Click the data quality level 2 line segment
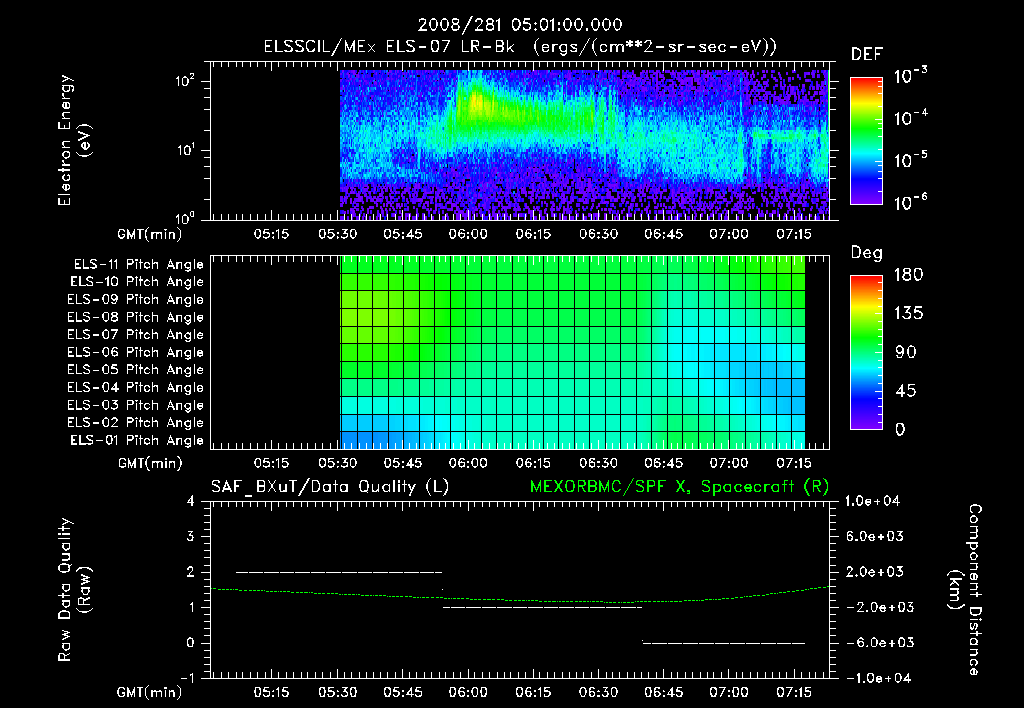 [x=339, y=572]
